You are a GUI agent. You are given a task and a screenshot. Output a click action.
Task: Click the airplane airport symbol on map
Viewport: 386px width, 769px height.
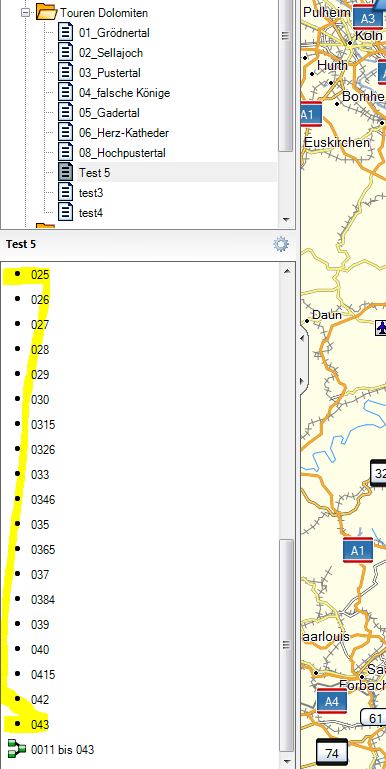tap(381, 328)
